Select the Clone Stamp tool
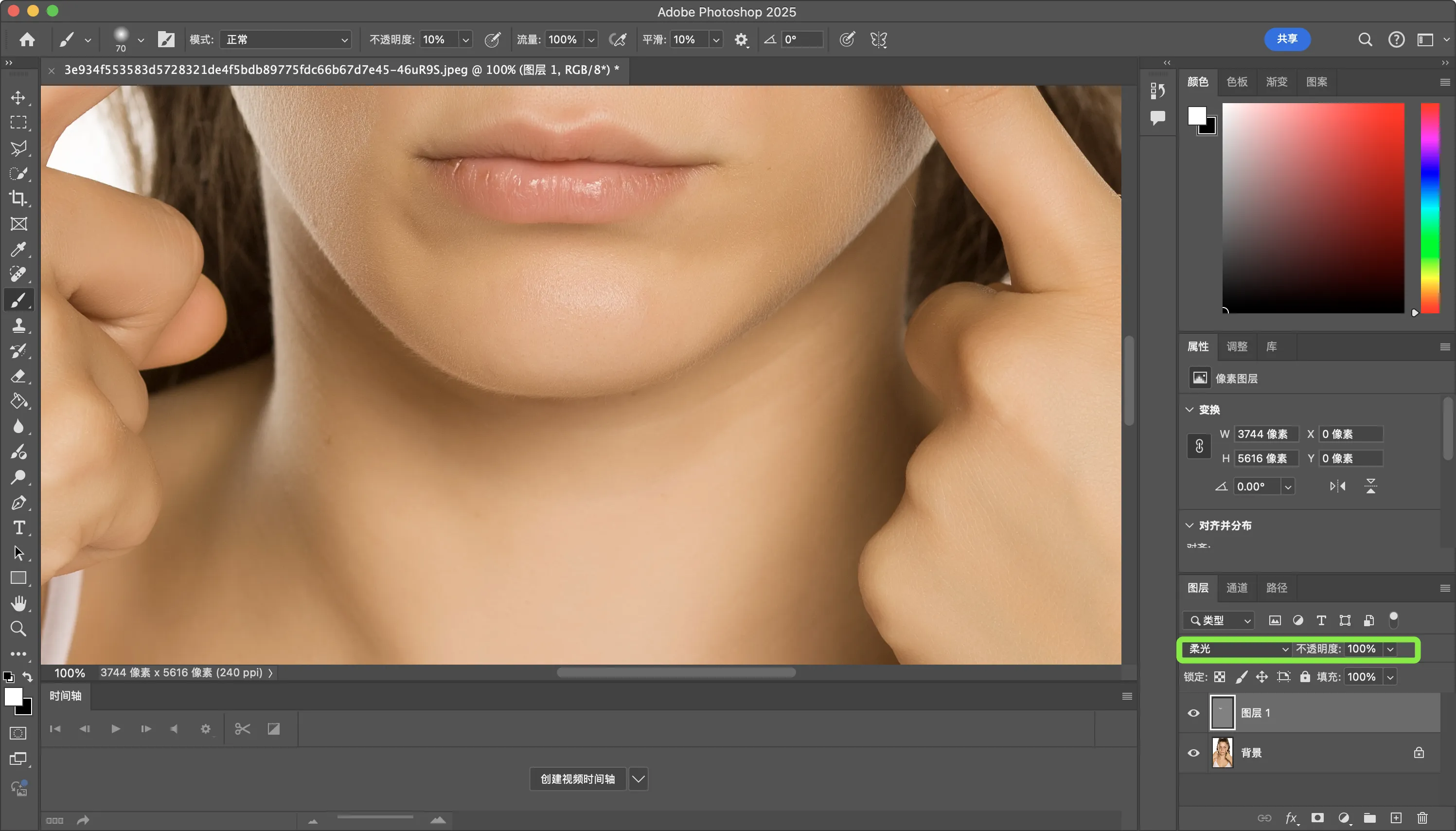The image size is (1456, 831). point(18,325)
